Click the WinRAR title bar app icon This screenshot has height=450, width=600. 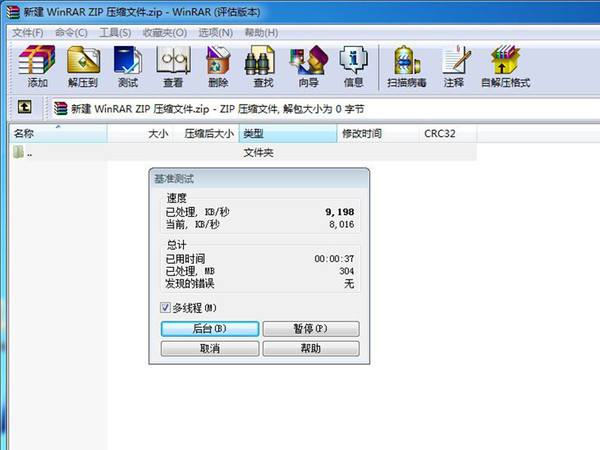click(13, 12)
